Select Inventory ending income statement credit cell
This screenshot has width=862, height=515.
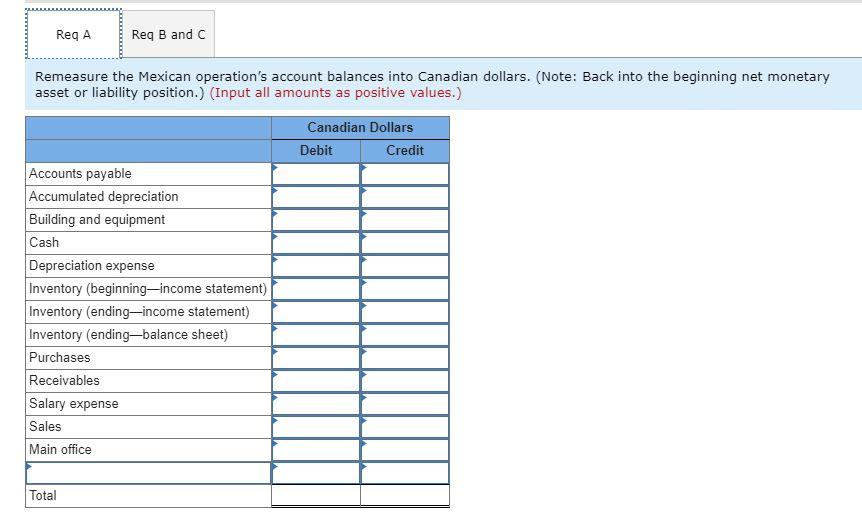click(x=405, y=312)
